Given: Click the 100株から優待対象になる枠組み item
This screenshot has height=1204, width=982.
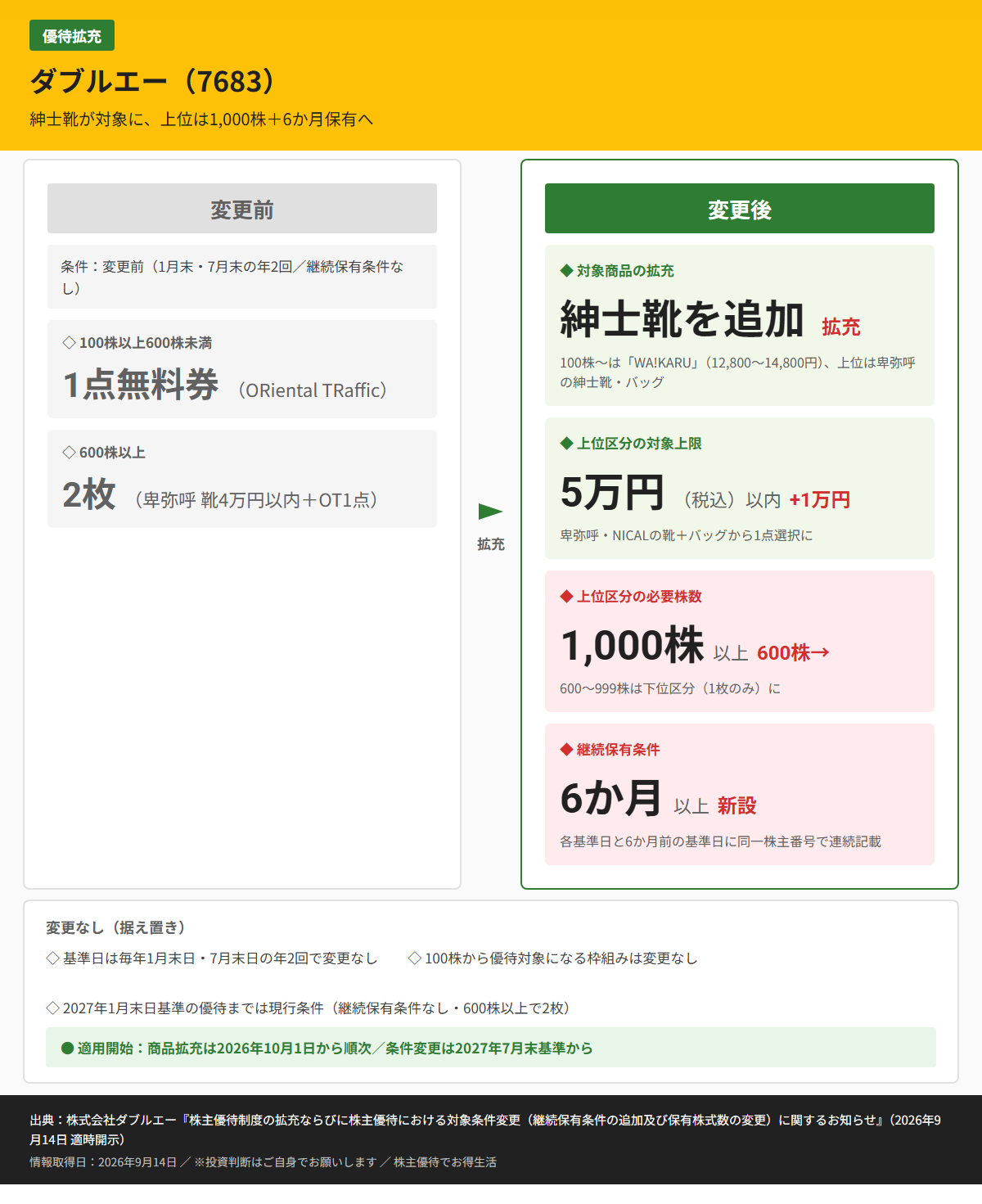Looking at the screenshot, I should pos(552,958).
